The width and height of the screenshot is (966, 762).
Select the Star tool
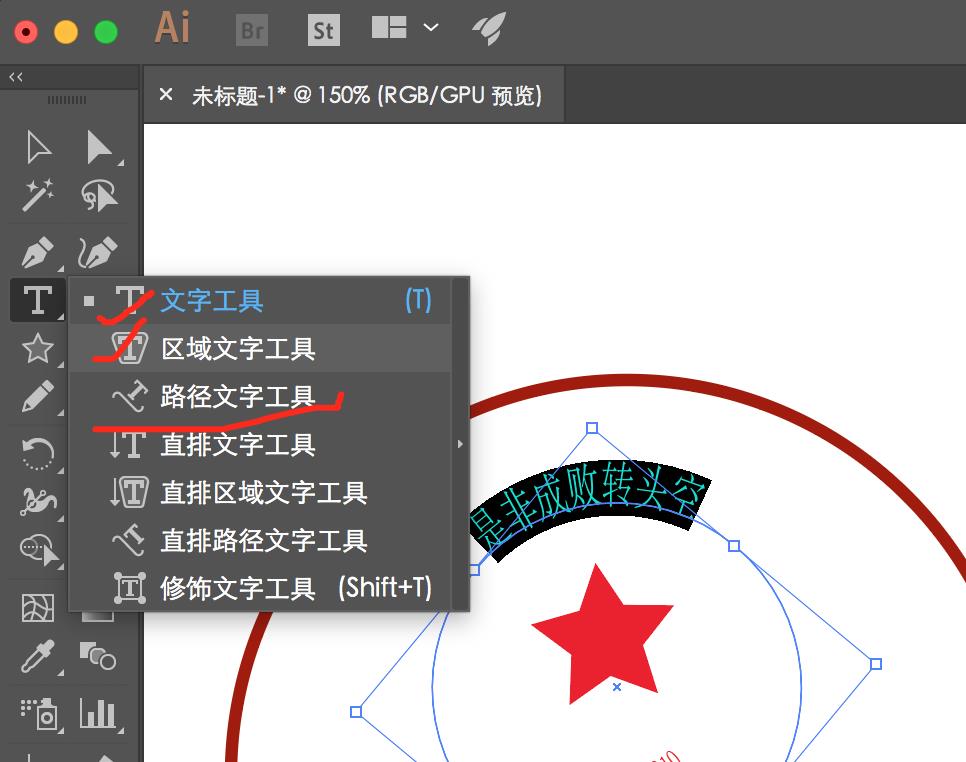38,348
